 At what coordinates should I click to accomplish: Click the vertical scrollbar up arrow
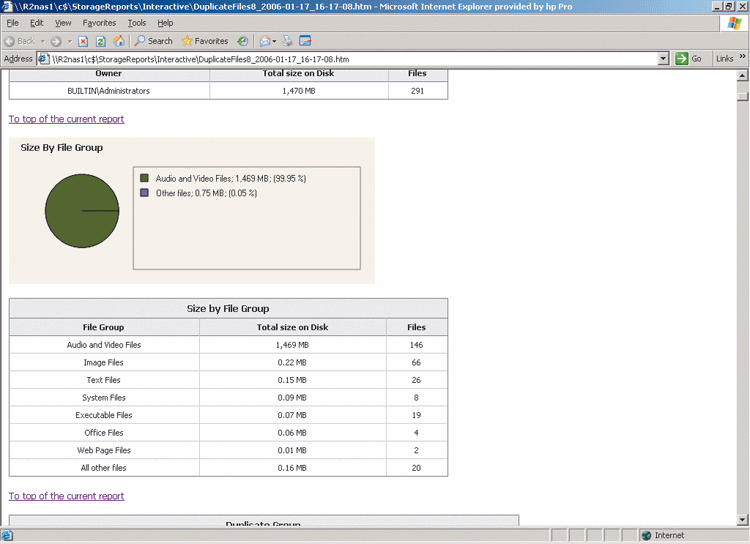pyautogui.click(x=742, y=76)
